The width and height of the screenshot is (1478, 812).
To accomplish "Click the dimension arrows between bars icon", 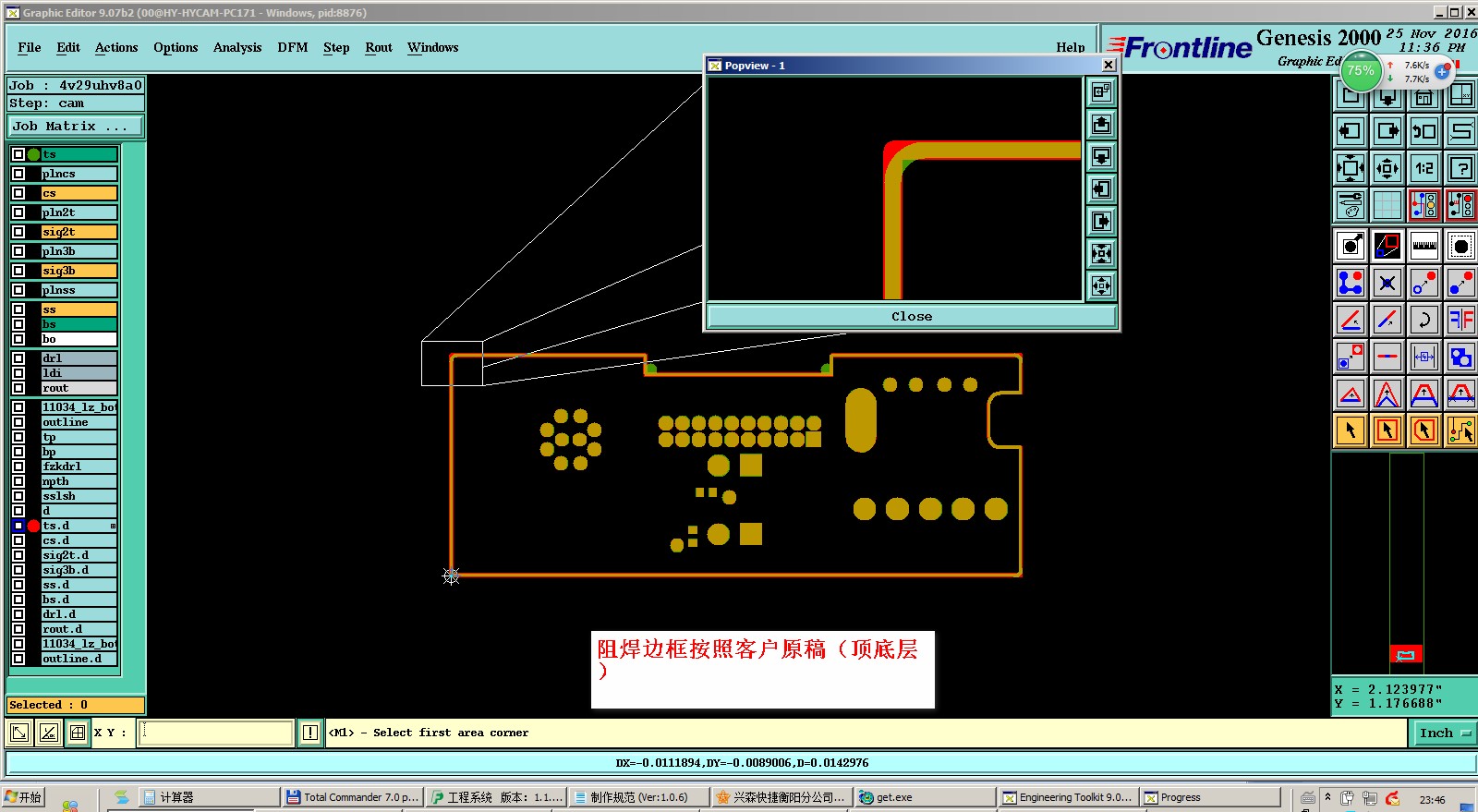I will coord(1424,357).
